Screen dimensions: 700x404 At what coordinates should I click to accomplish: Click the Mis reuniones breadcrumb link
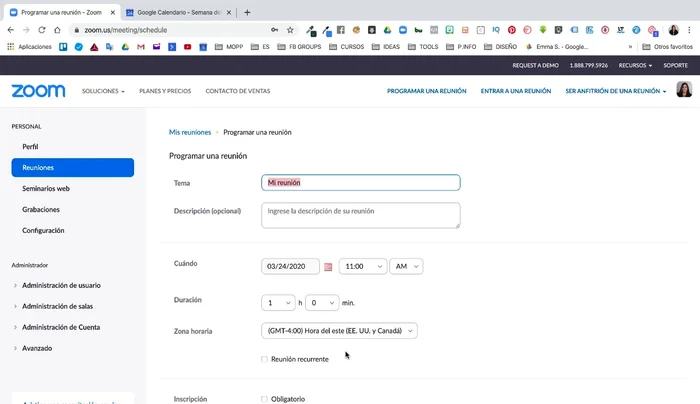[x=190, y=132]
